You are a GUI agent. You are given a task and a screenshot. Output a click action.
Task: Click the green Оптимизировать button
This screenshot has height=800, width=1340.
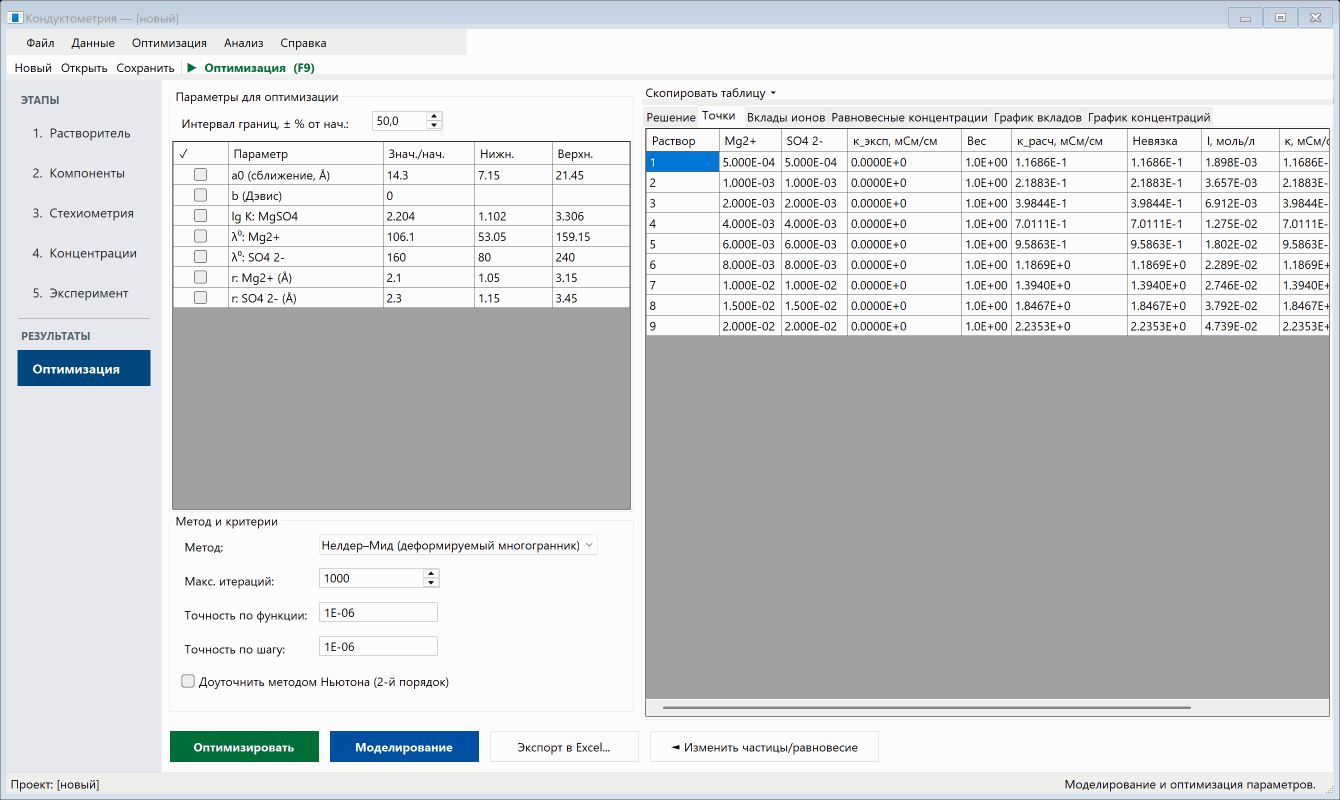(x=244, y=747)
